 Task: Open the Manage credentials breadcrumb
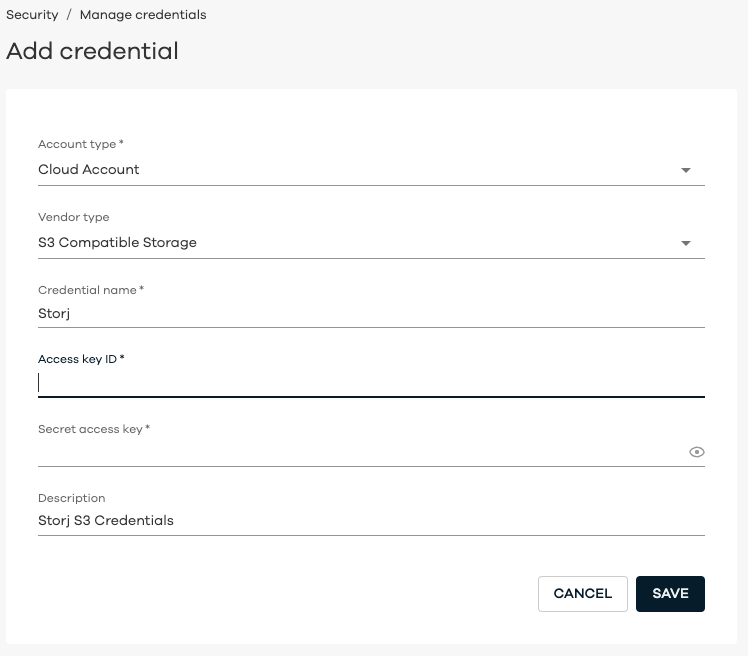click(x=143, y=15)
